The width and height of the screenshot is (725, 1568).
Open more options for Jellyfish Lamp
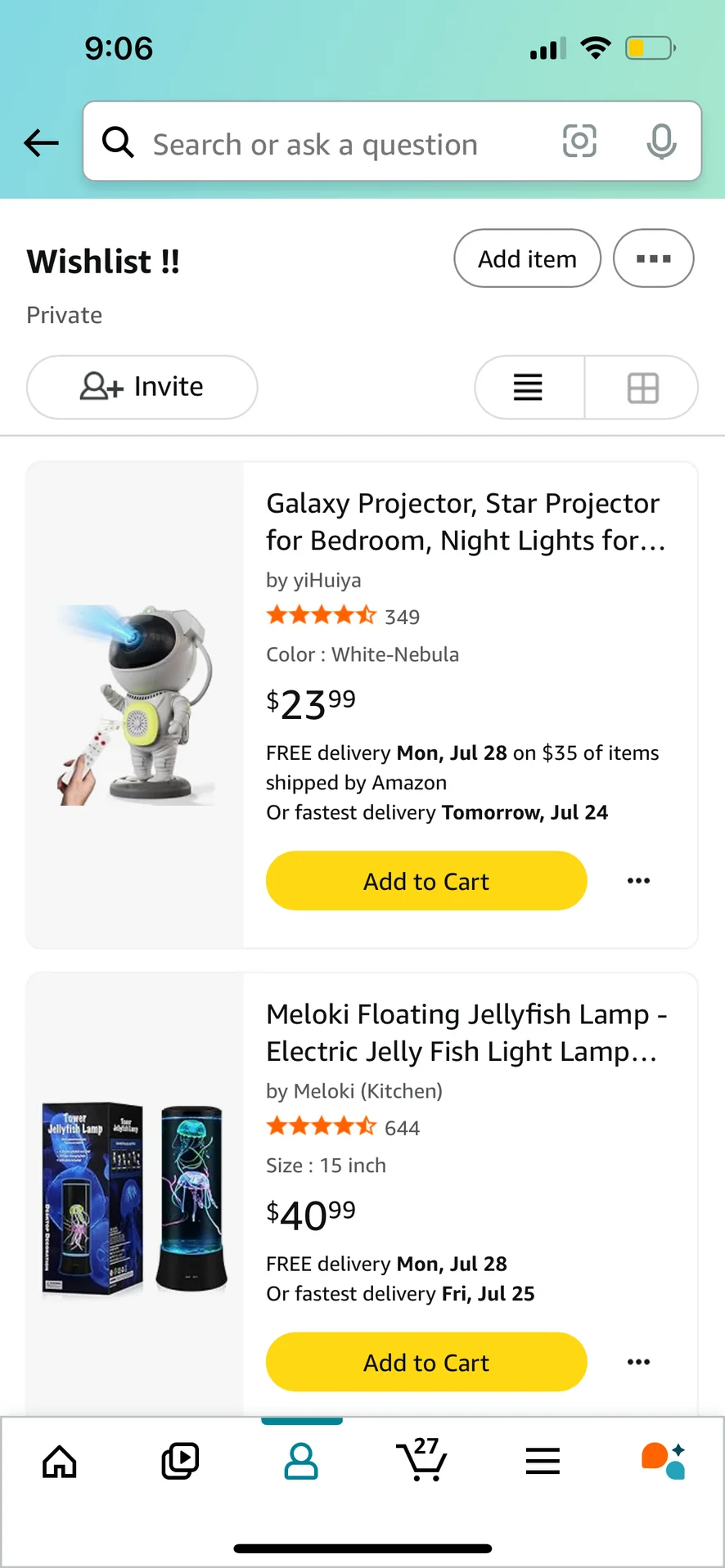point(638,1362)
